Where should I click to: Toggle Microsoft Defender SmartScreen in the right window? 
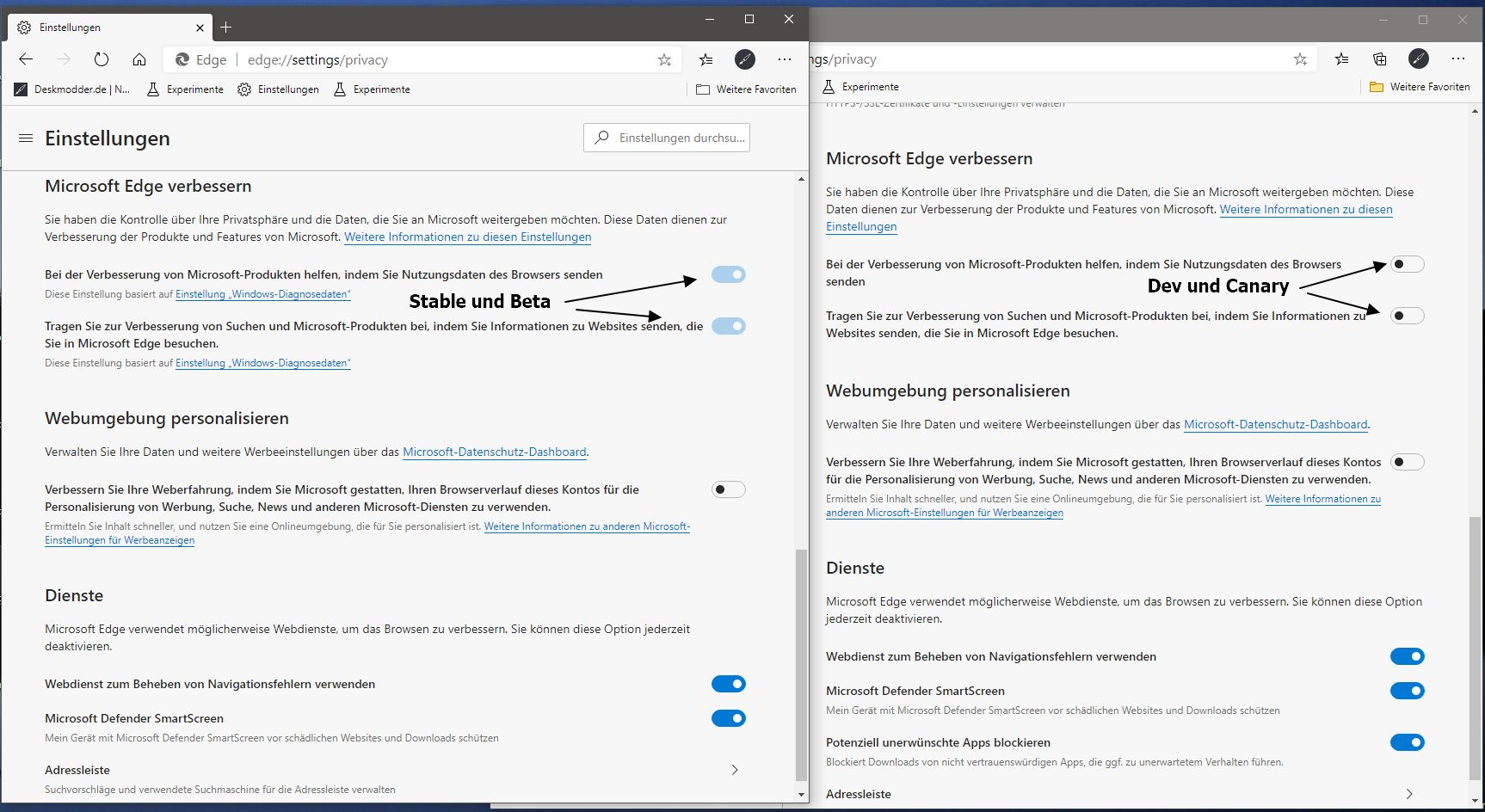(1408, 691)
